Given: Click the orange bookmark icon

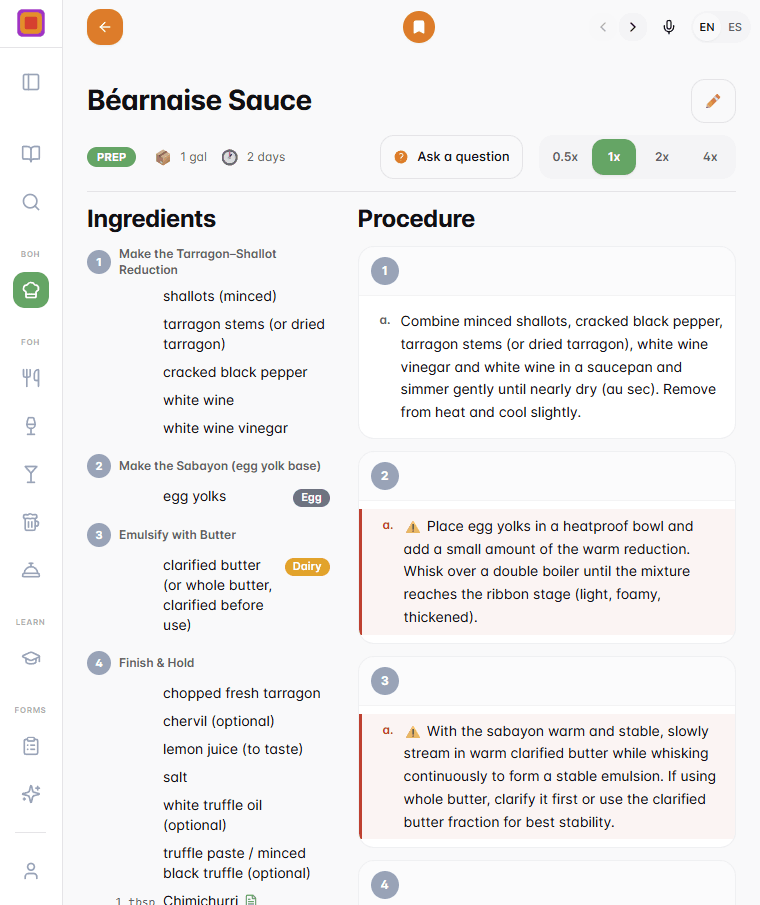Looking at the screenshot, I should [418, 27].
